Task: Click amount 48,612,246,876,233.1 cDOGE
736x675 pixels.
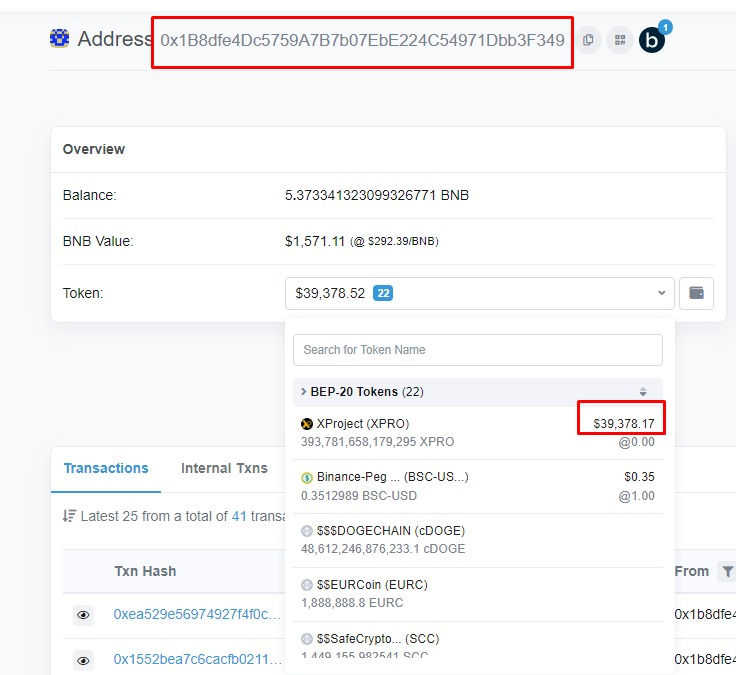Action: (x=383, y=549)
